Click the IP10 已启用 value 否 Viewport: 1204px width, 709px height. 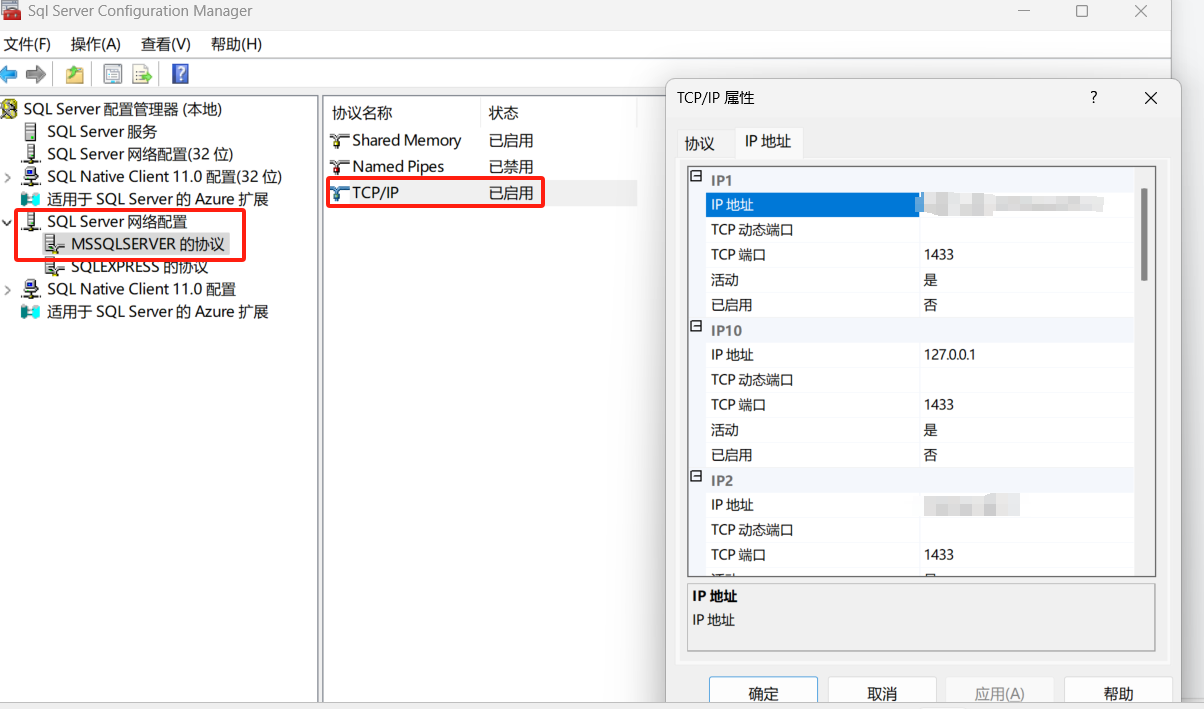coord(931,454)
